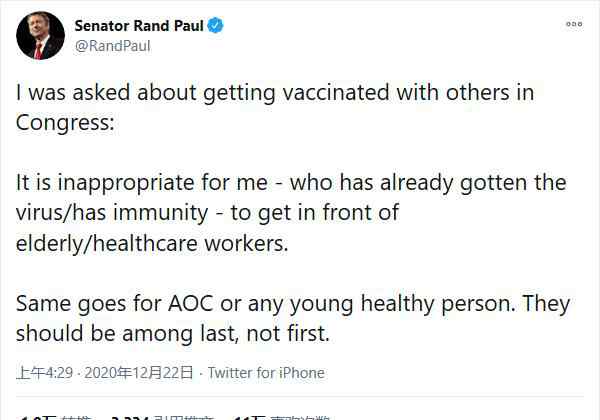Click the phrase 'young healthy person' in the tweet
The width and height of the screenshot is (600, 420).
401,304
